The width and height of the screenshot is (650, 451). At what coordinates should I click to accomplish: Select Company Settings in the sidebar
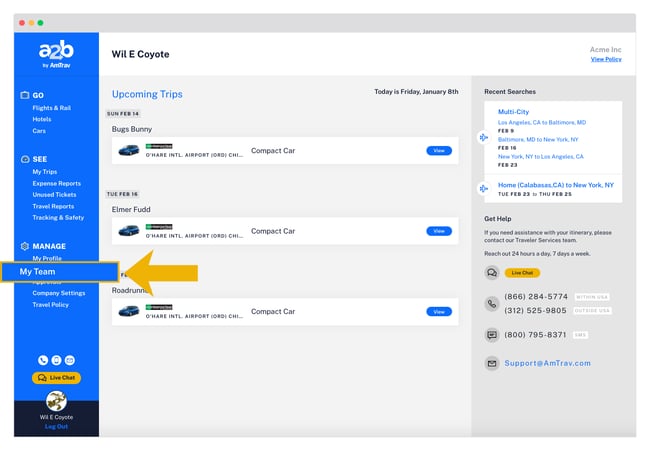coord(59,293)
